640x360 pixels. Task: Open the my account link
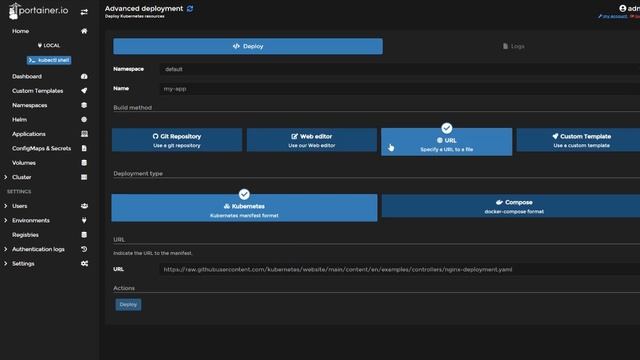pyautogui.click(x=612, y=16)
